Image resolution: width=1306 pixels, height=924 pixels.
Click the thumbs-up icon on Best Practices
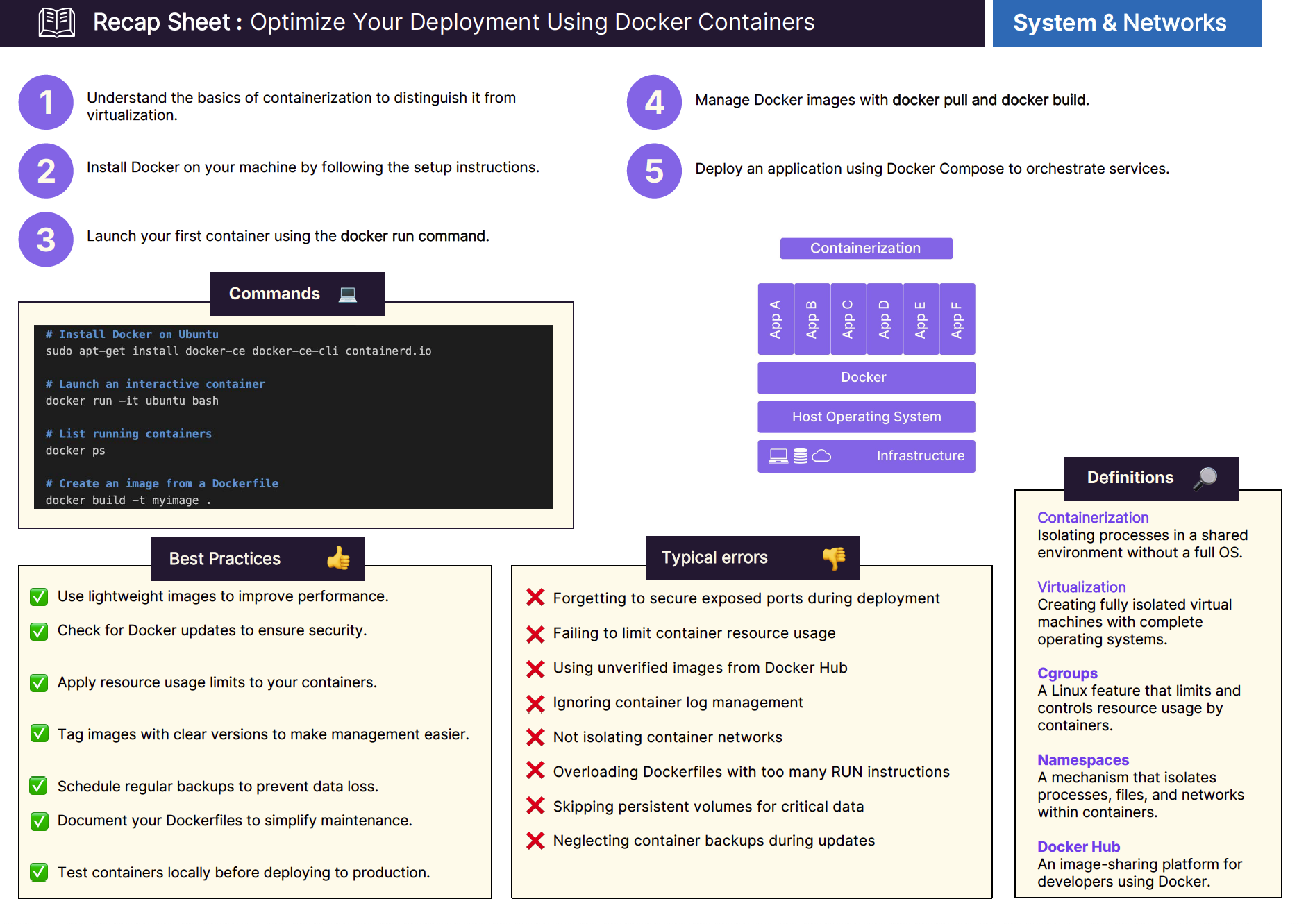(x=338, y=558)
